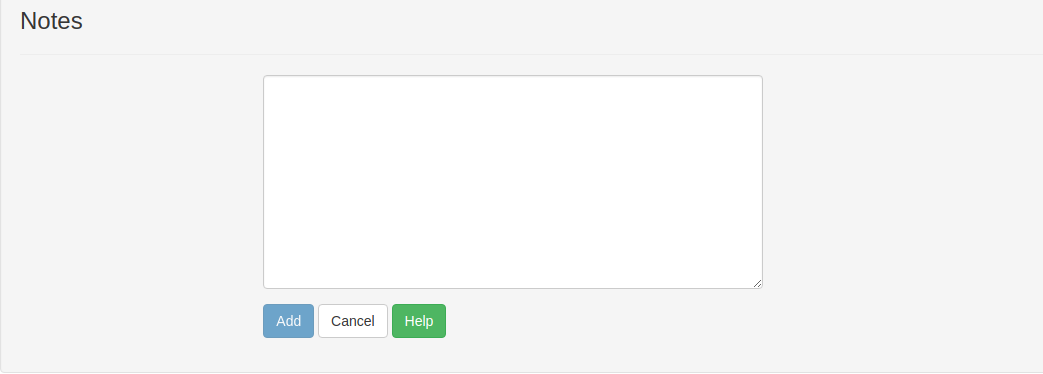Select the Help button beside Cancel
This screenshot has height=374, width=1043.
[418, 321]
